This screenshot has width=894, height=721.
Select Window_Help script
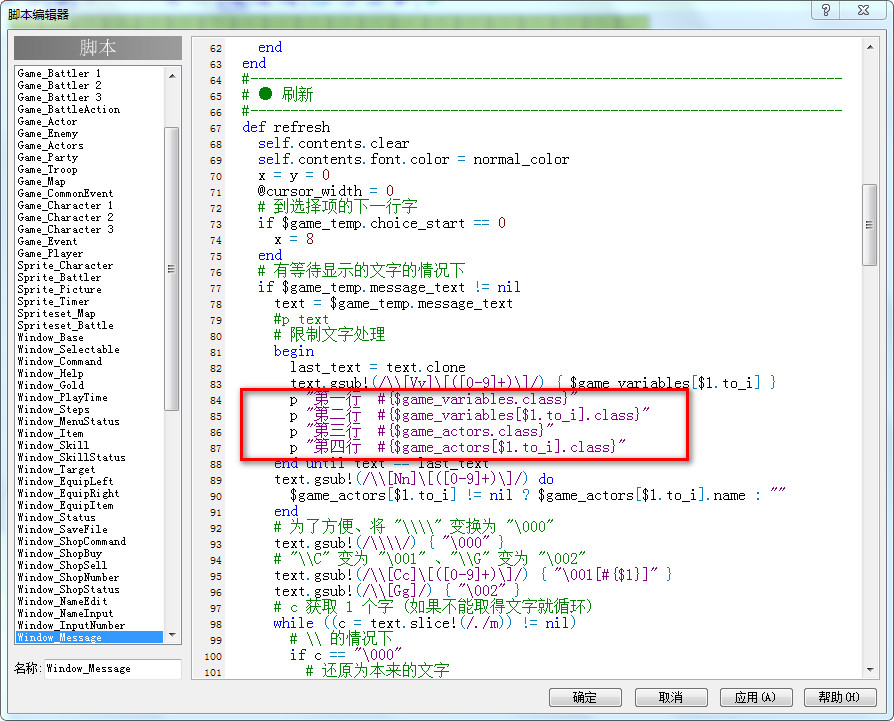click(x=51, y=373)
